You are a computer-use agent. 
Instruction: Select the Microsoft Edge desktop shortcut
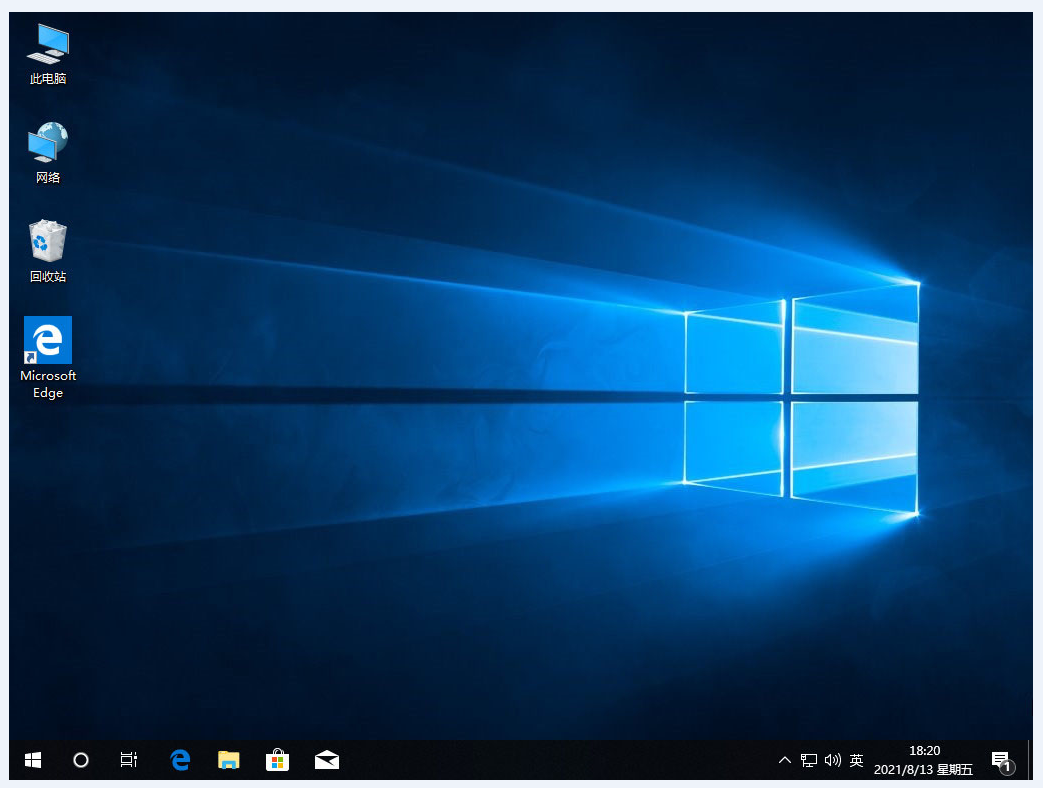pos(47,356)
